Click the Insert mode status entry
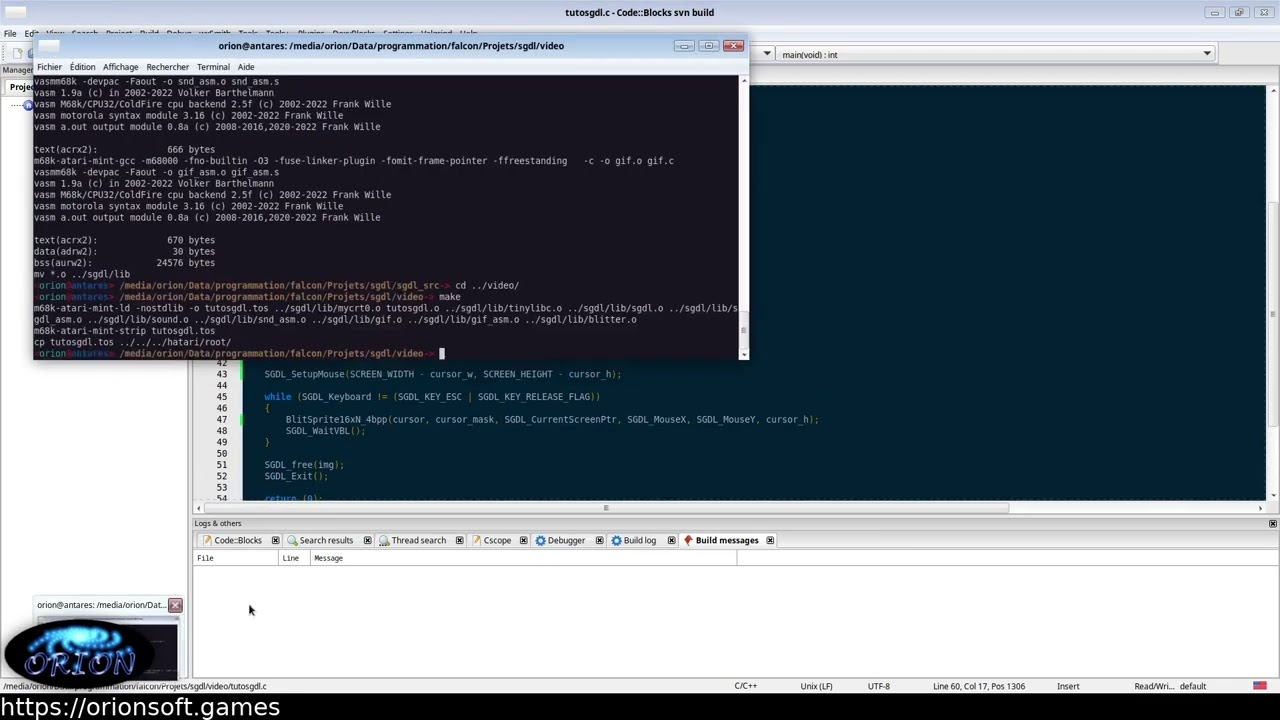The height and width of the screenshot is (720, 1280). (1068, 686)
